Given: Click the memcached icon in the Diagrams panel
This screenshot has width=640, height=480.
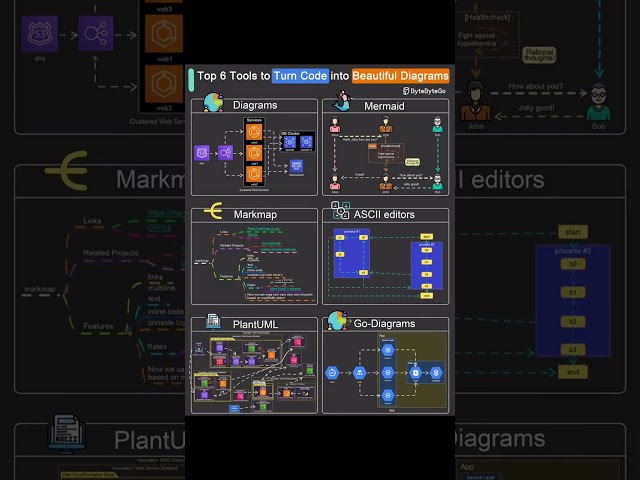Looking at the screenshot, I should tap(296, 166).
